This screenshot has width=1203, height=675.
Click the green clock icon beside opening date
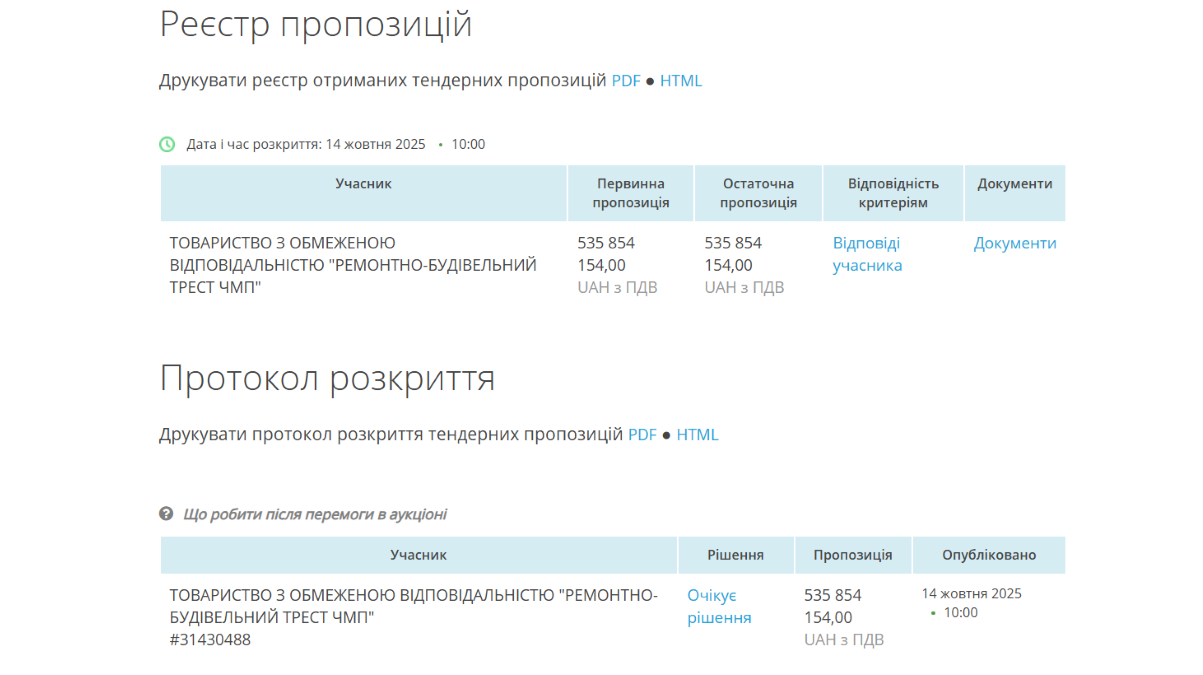pos(167,144)
